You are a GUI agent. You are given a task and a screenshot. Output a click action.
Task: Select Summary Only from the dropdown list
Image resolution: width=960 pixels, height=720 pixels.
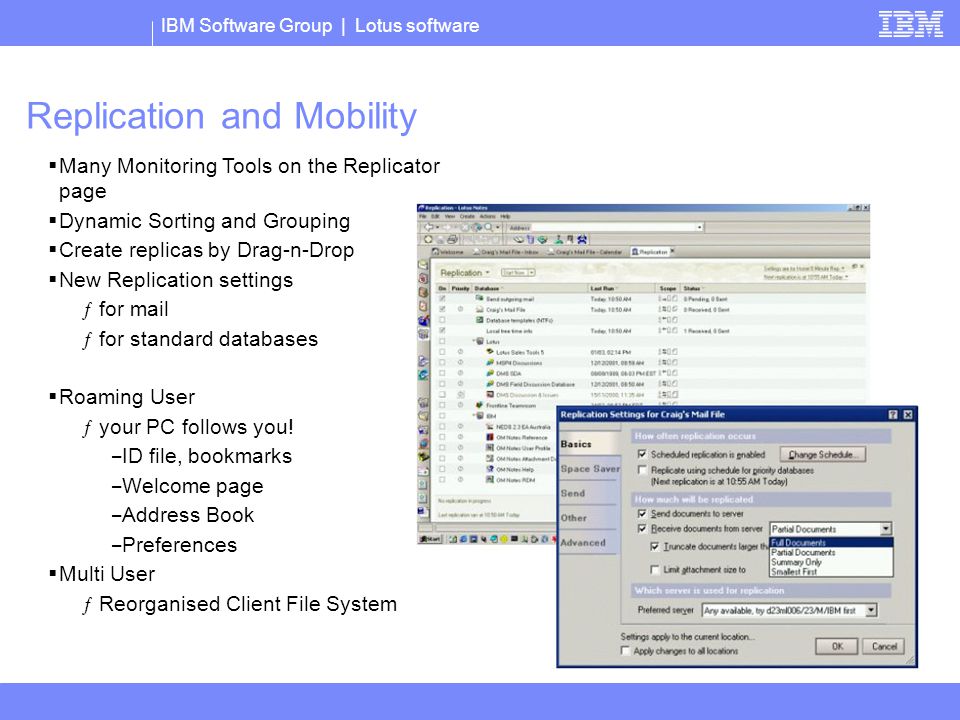point(831,562)
